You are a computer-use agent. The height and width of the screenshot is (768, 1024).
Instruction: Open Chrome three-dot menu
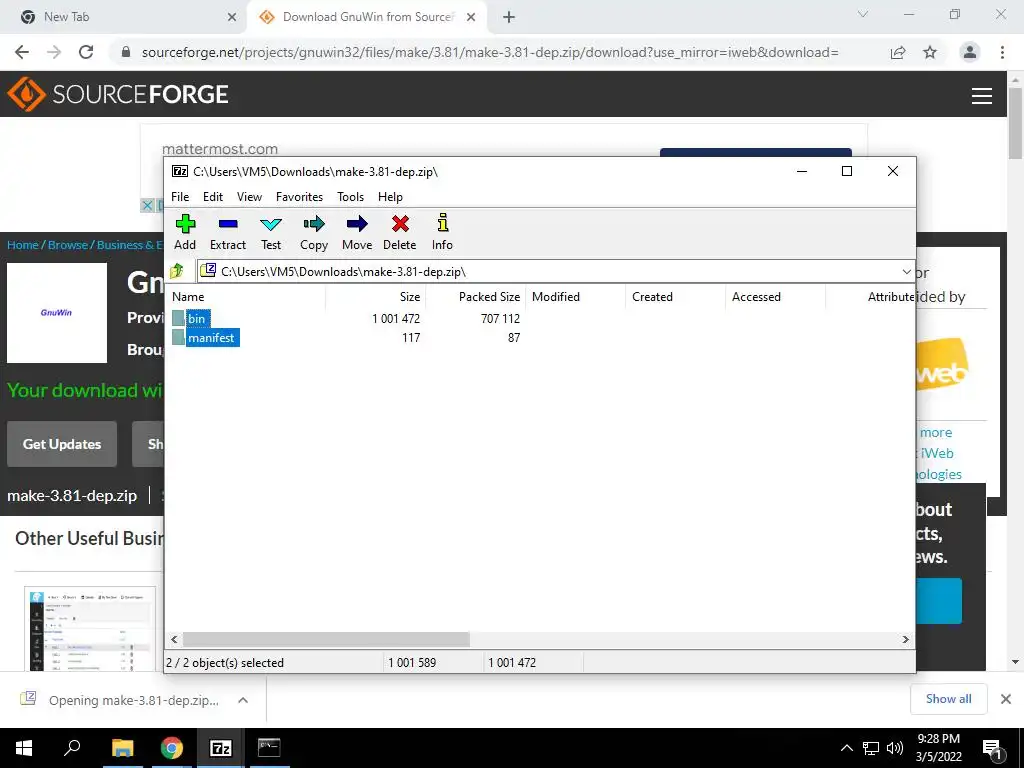[1002, 52]
